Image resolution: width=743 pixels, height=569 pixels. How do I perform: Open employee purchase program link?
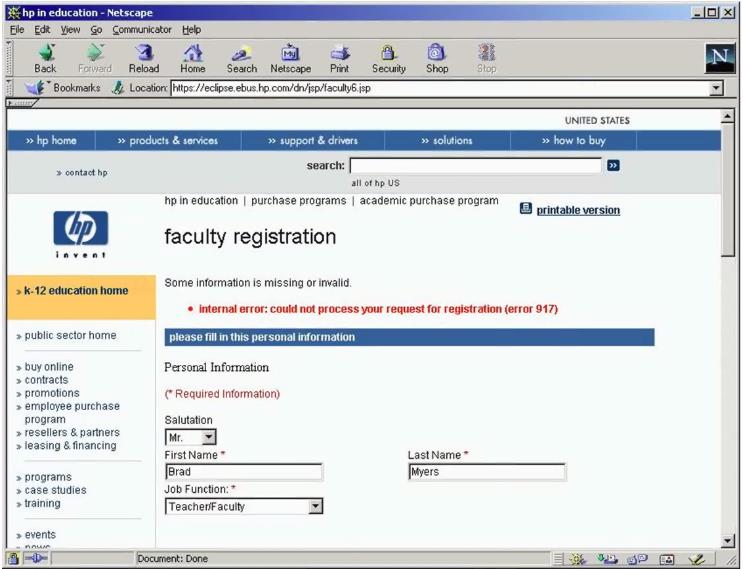pyautogui.click(x=72, y=413)
